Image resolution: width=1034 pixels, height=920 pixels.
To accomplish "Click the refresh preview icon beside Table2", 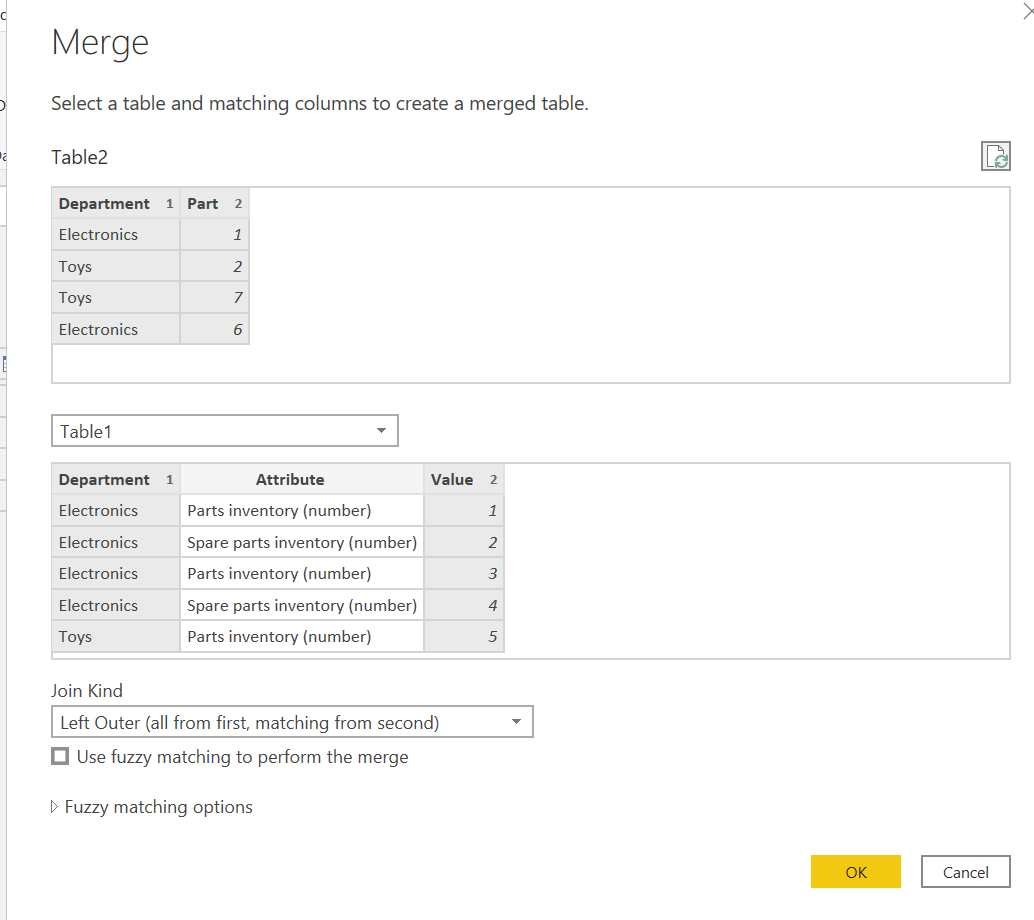I will [995, 156].
